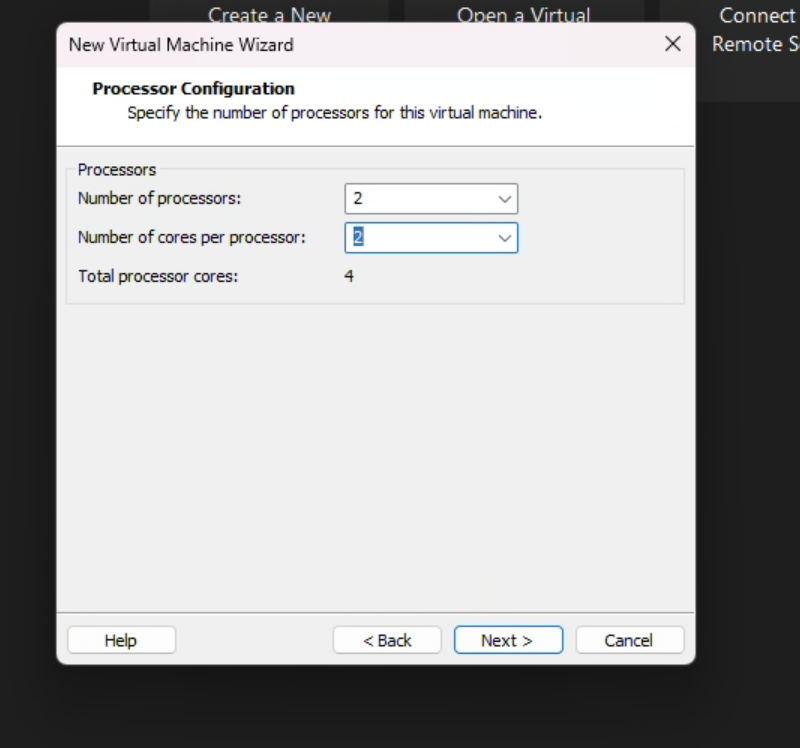Click the total processor cores value 4

349,276
